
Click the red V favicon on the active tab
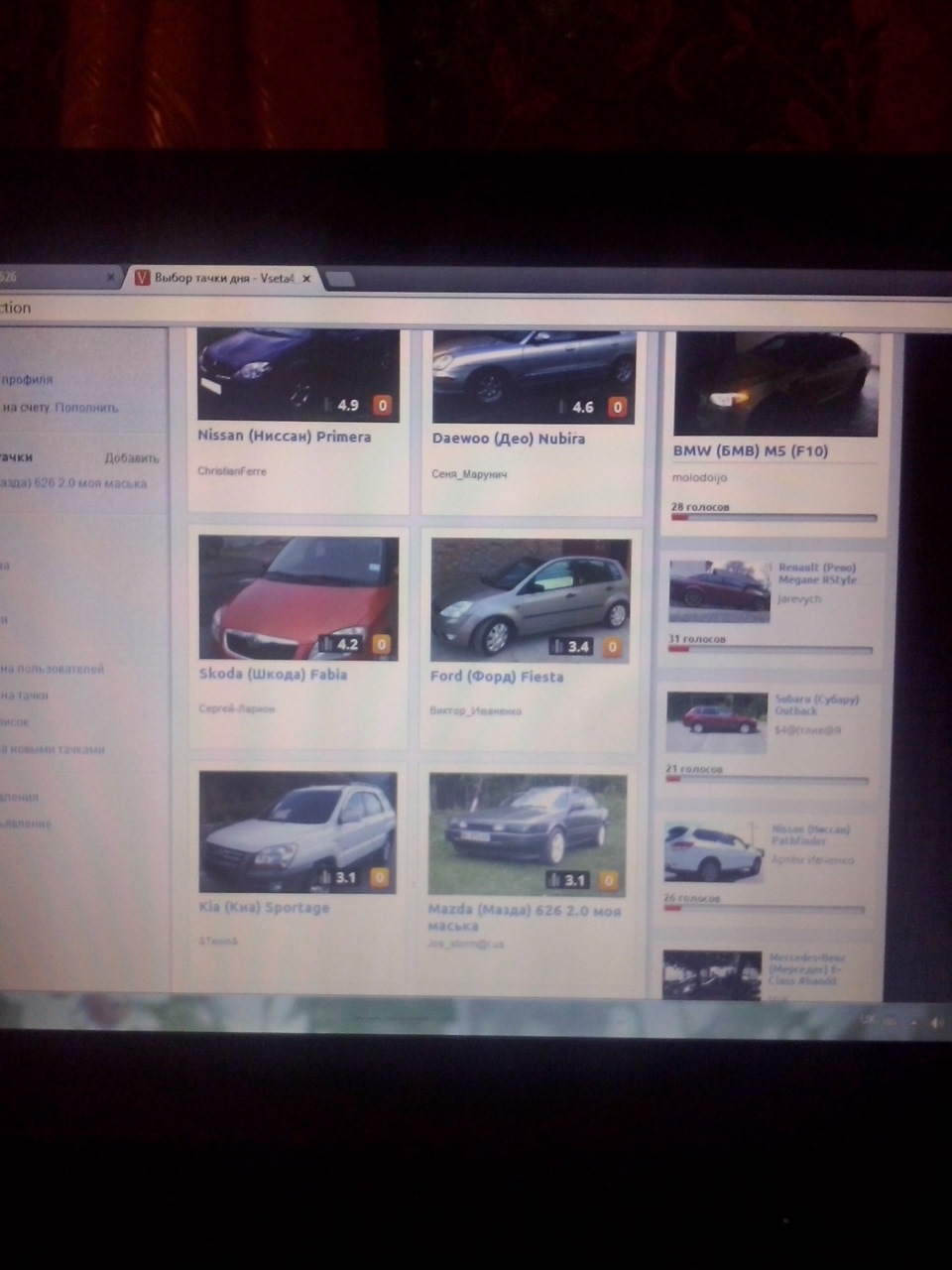point(142,278)
